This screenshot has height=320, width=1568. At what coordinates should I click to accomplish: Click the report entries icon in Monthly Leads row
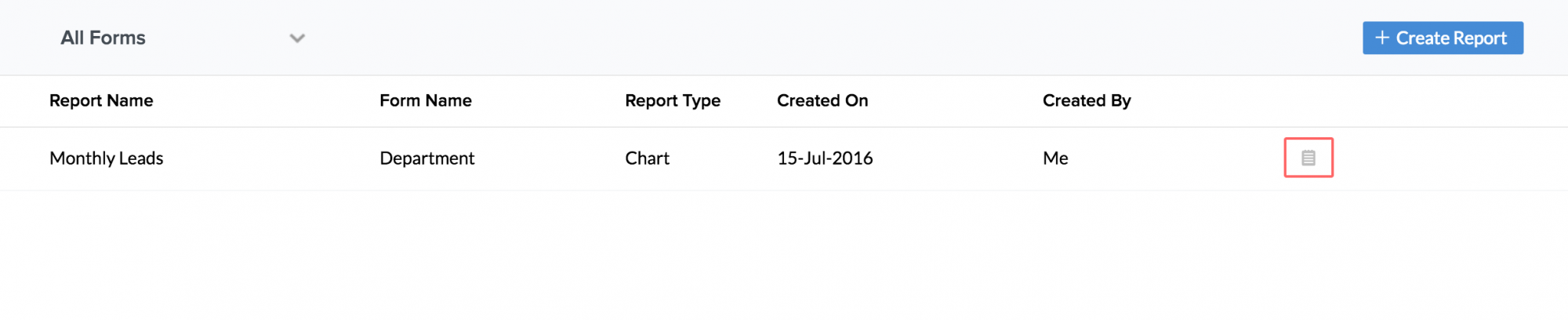[x=1308, y=158]
